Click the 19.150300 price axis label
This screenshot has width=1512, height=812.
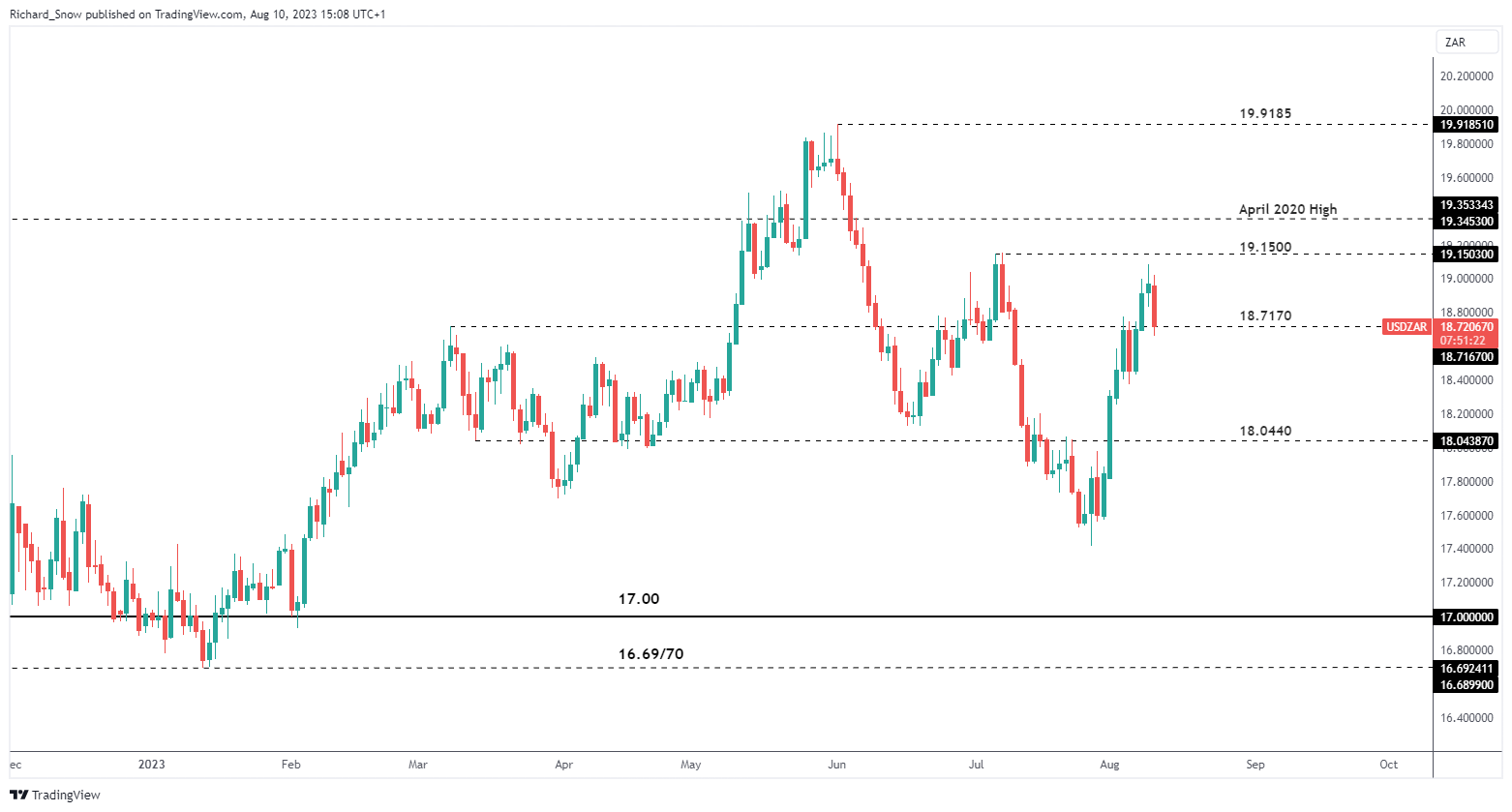click(1467, 255)
